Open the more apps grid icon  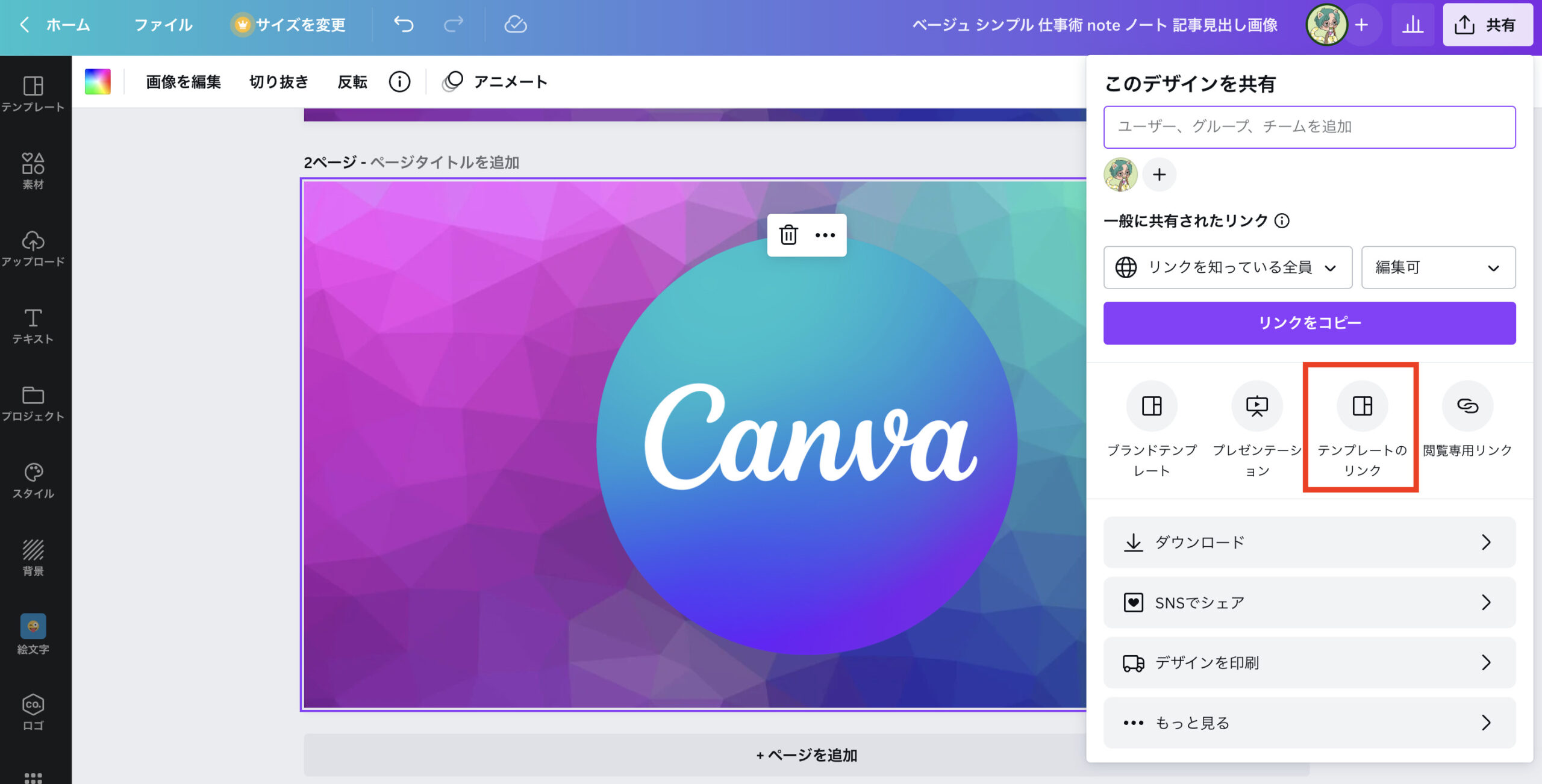coord(33,777)
